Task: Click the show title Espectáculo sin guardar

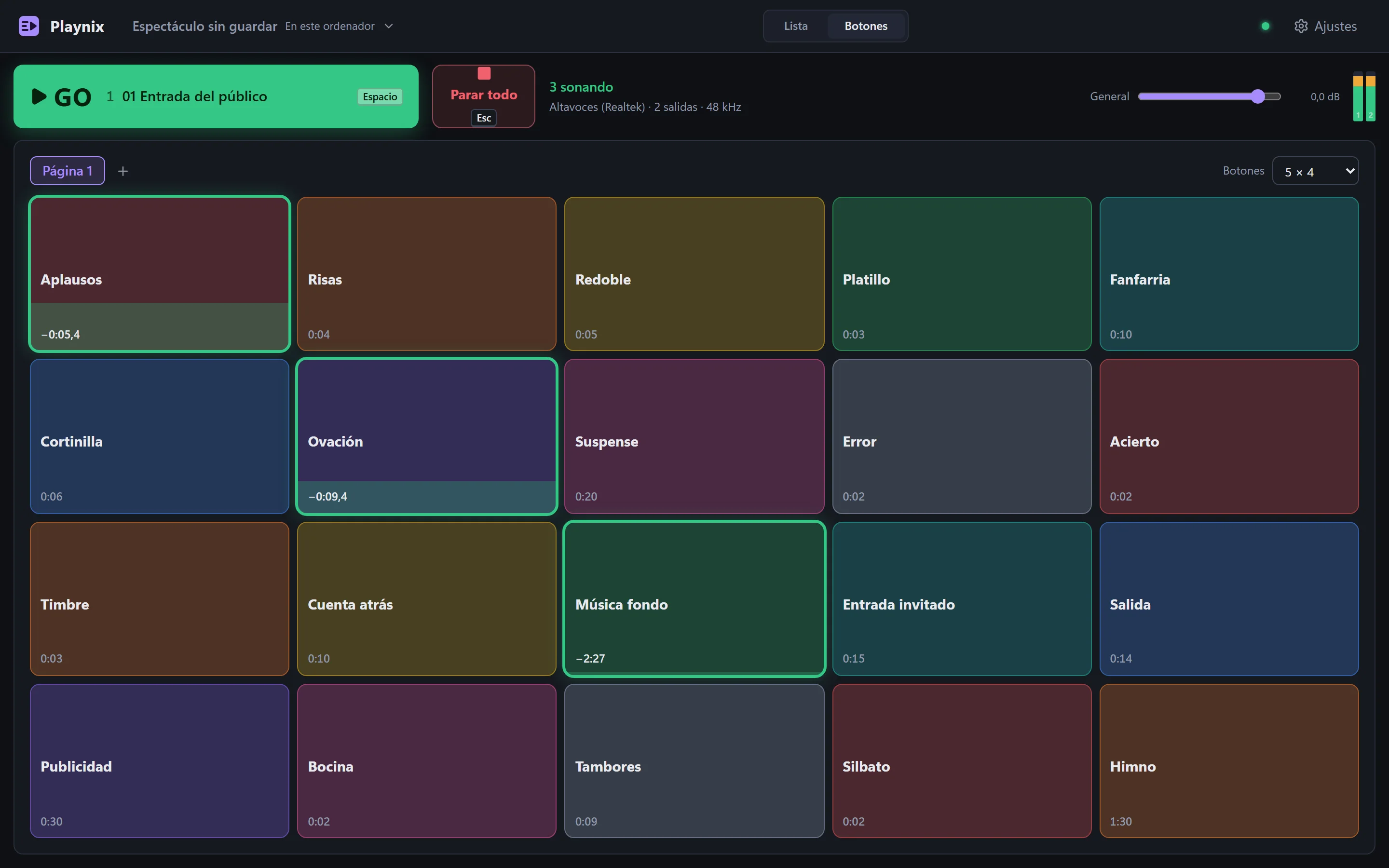Action: coord(205,27)
